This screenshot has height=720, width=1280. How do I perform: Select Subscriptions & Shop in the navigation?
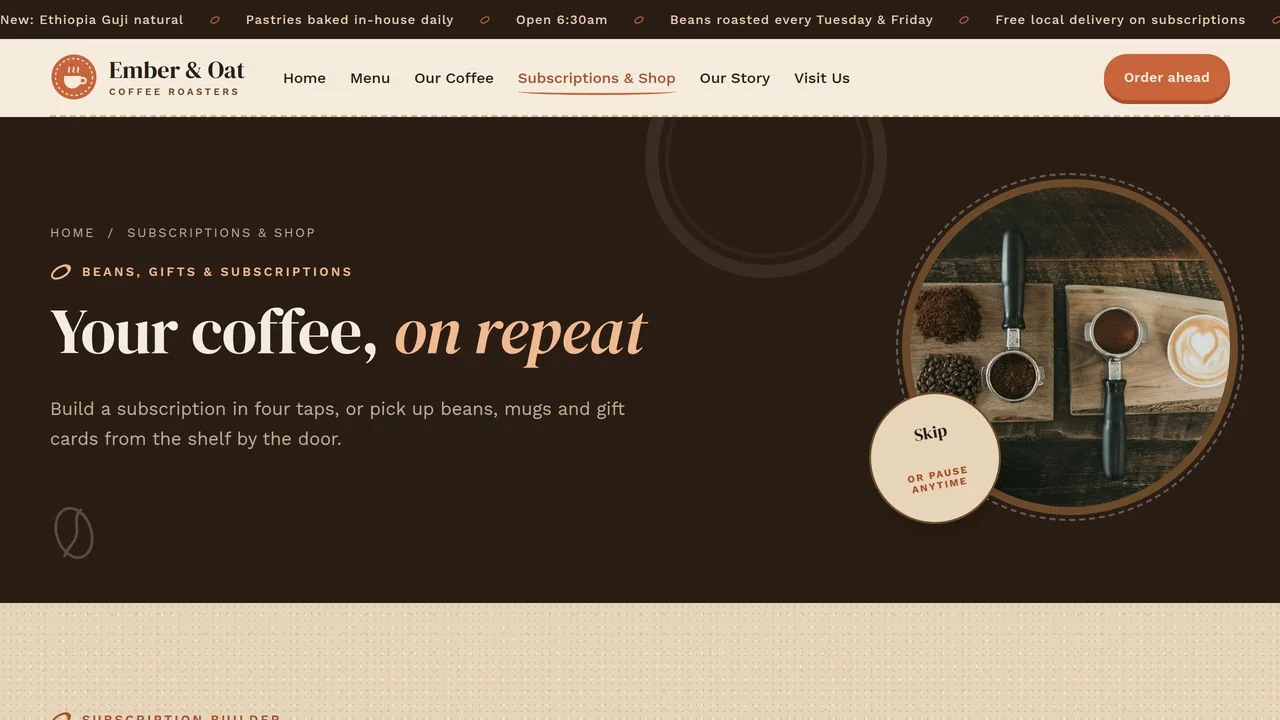(x=597, y=78)
